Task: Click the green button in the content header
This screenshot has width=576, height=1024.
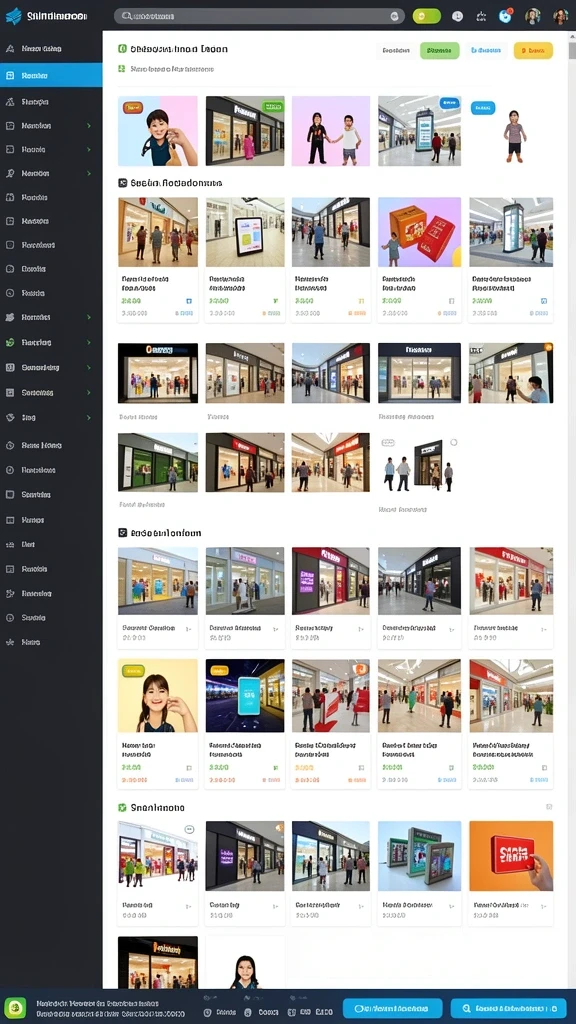Action: pos(440,50)
